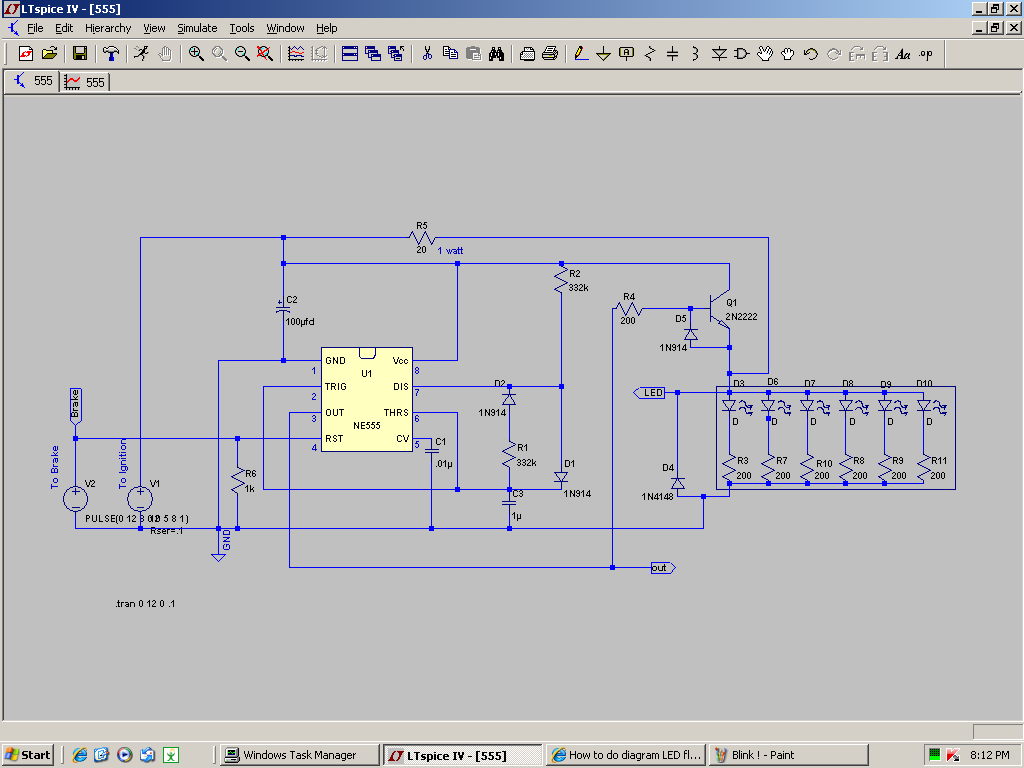This screenshot has height=768, width=1024.
Task: Click the Find binoculars icon
Action: (x=496, y=54)
